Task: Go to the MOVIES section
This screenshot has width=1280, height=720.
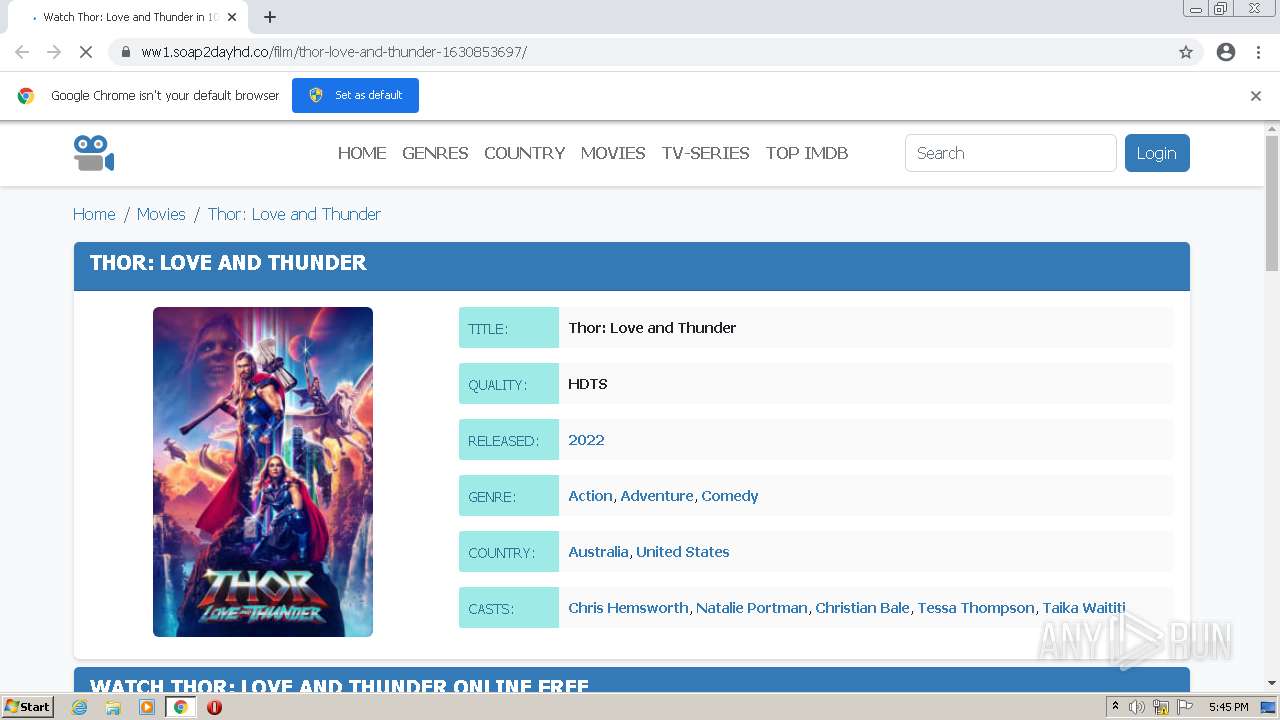Action: click(613, 153)
